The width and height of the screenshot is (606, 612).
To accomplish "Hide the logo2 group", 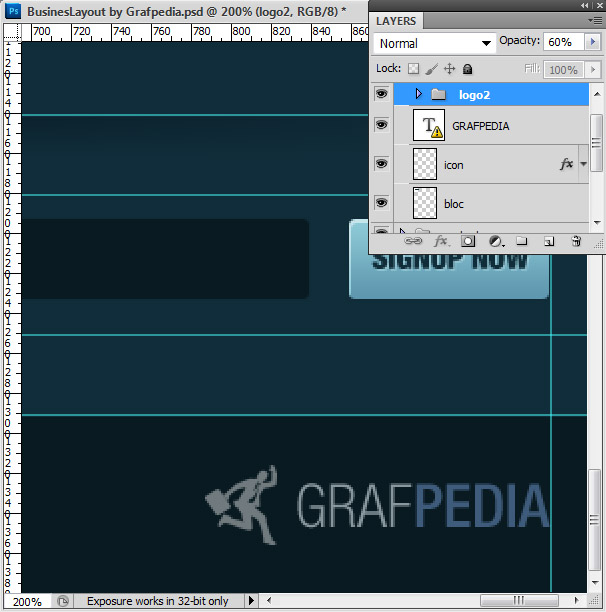I will click(x=381, y=94).
